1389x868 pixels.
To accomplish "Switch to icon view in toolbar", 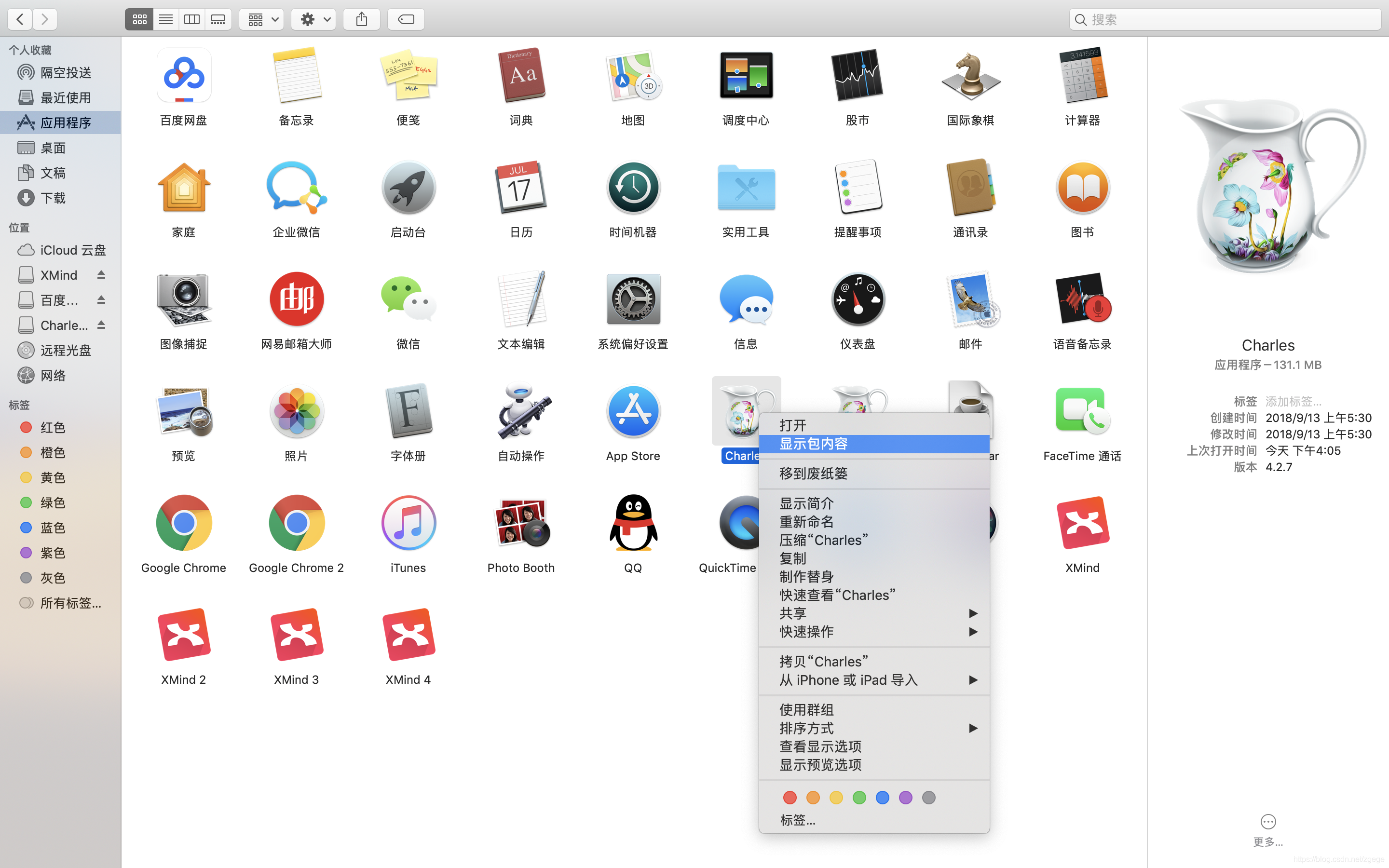I will tap(139, 19).
